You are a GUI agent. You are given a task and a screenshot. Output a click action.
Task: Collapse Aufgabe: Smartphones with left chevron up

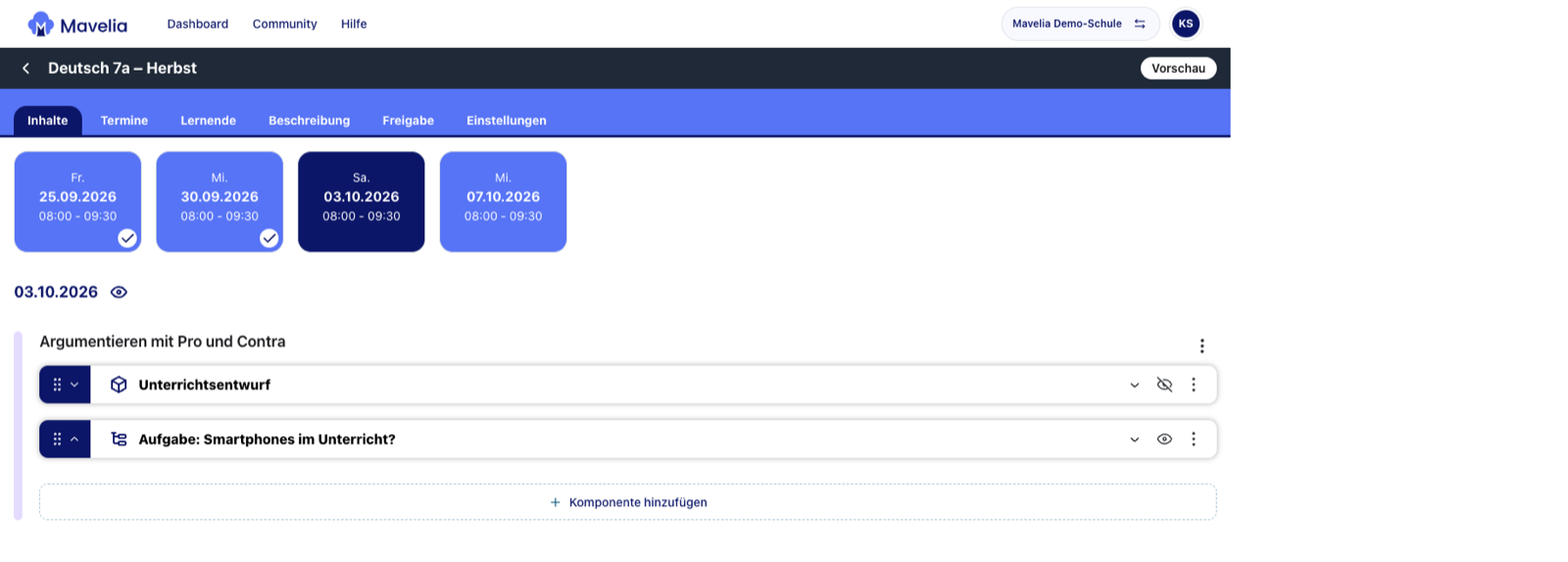point(74,439)
